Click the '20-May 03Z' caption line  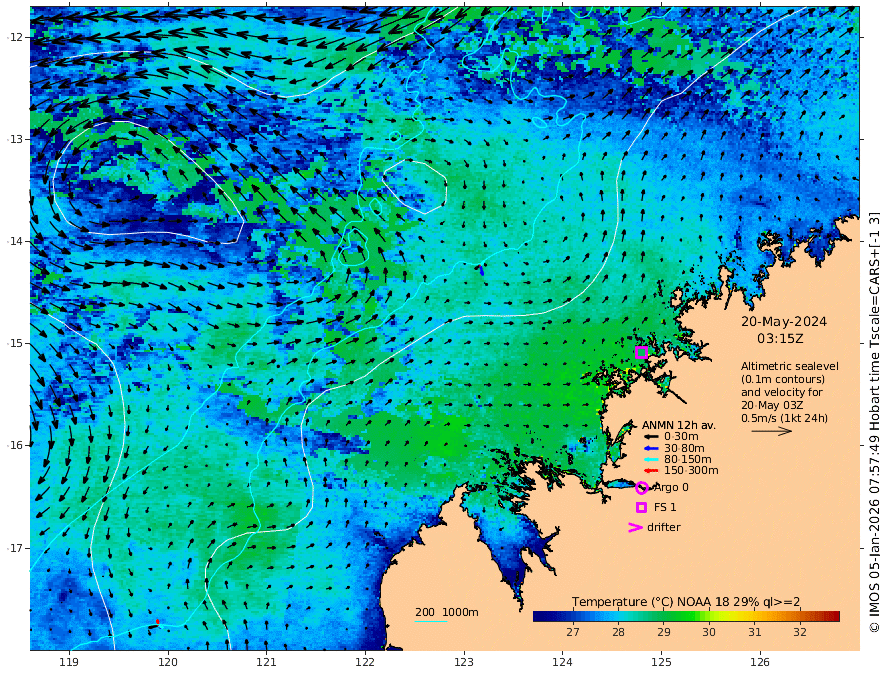[x=772, y=405]
